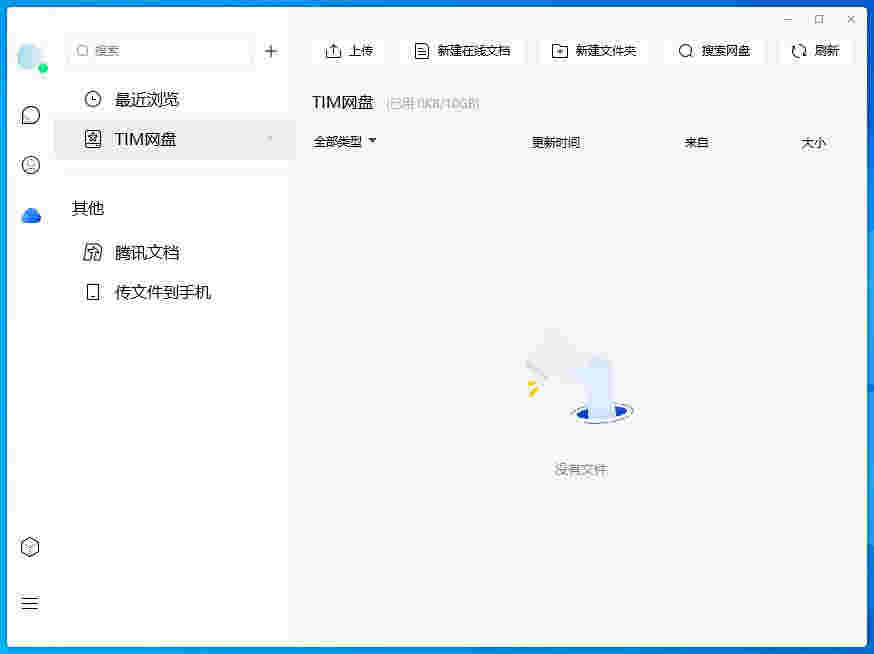
Task: Click the 搜索网盘 search button
Action: (714, 50)
